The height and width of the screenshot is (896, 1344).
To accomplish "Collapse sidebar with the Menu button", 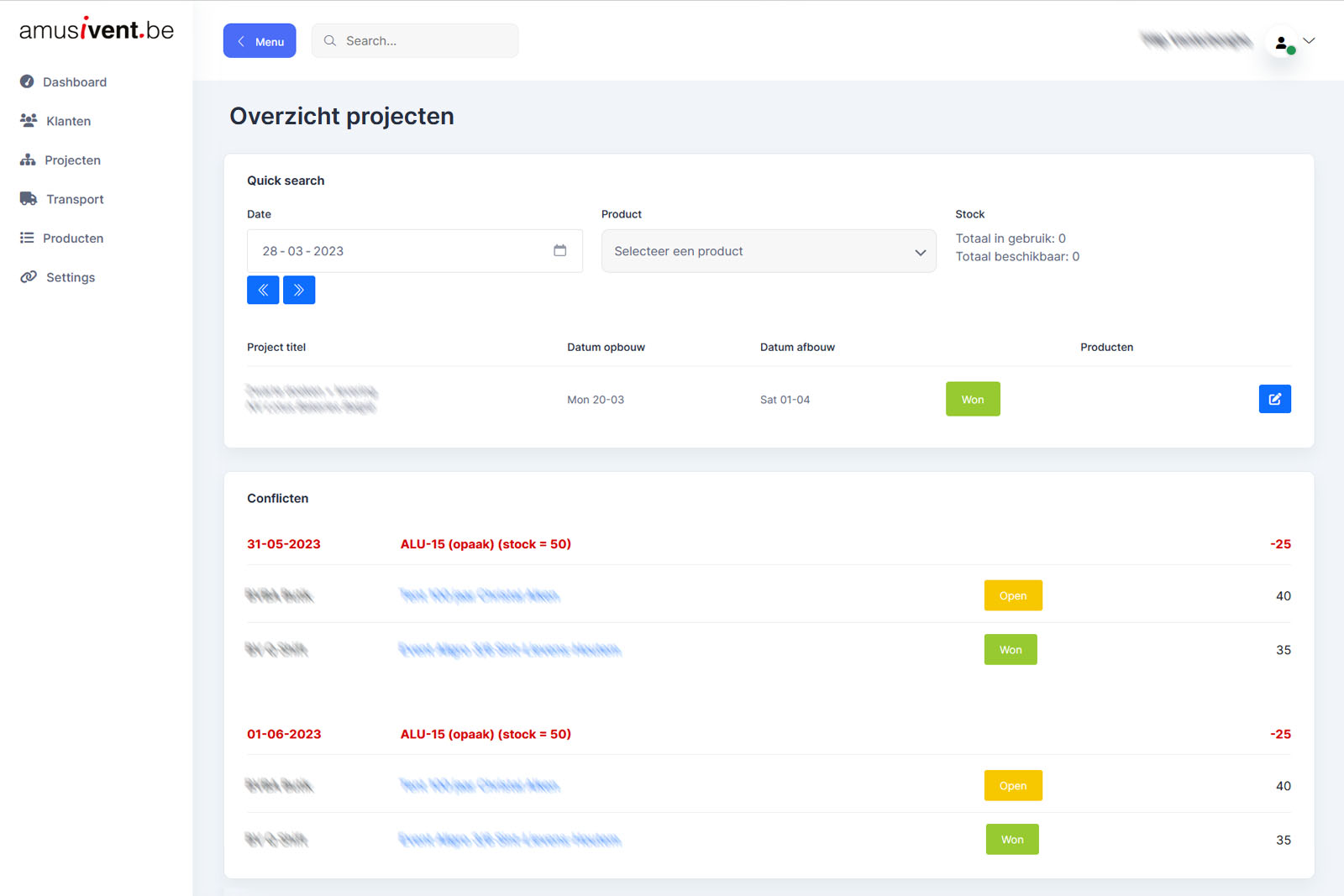I will [260, 41].
